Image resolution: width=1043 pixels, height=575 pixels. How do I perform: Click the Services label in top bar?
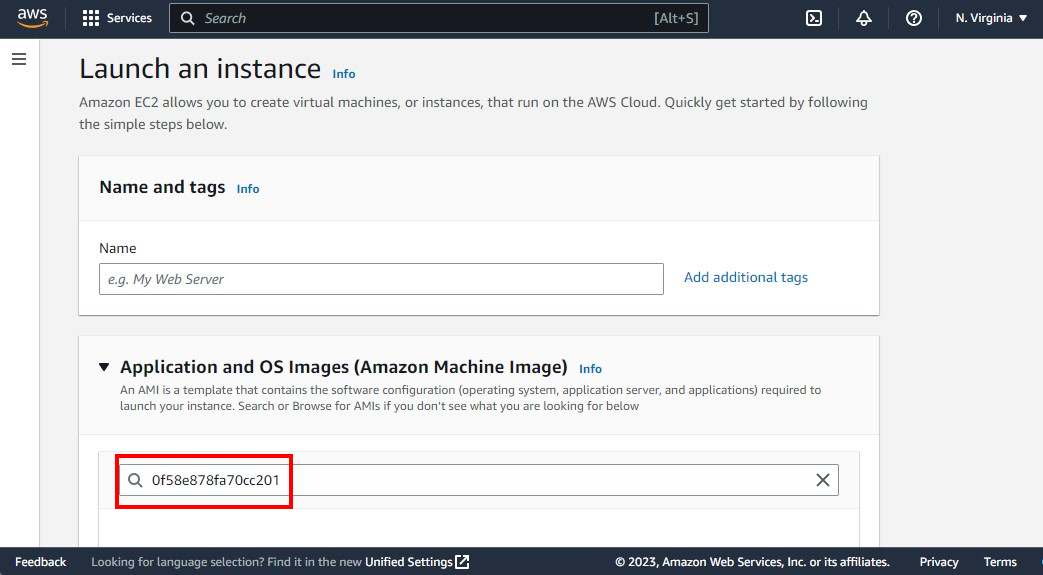pos(129,18)
